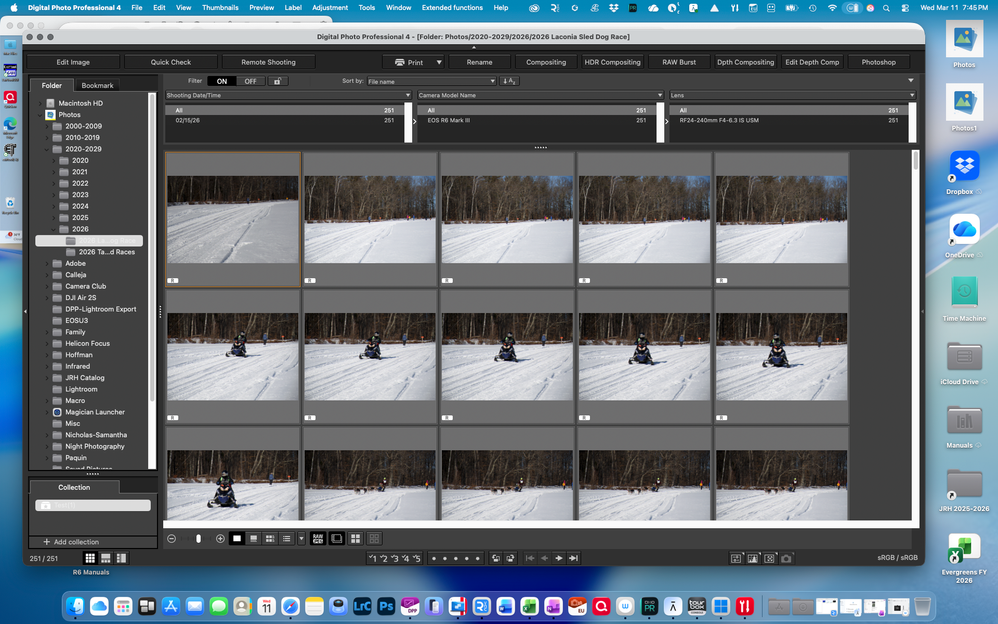Select the RF24-240mm F4-6.3 IS USM lens row
The width and height of the screenshot is (998, 624).
[x=790, y=120]
